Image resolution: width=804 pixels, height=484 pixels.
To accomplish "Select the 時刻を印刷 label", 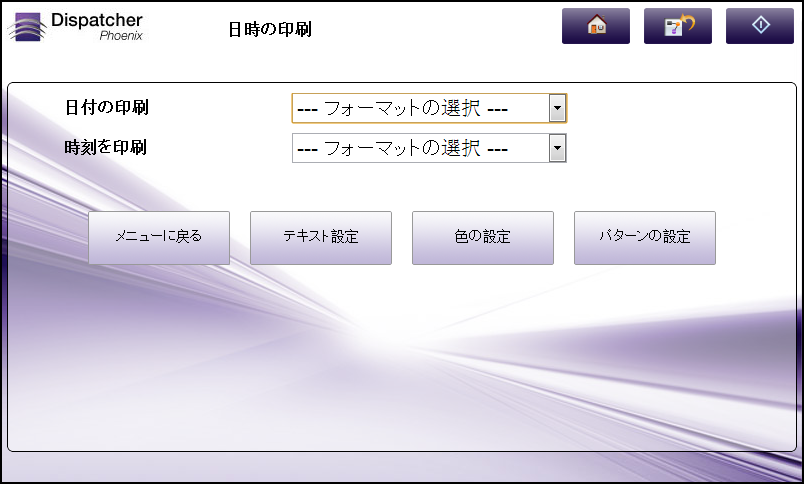I will 106,147.
